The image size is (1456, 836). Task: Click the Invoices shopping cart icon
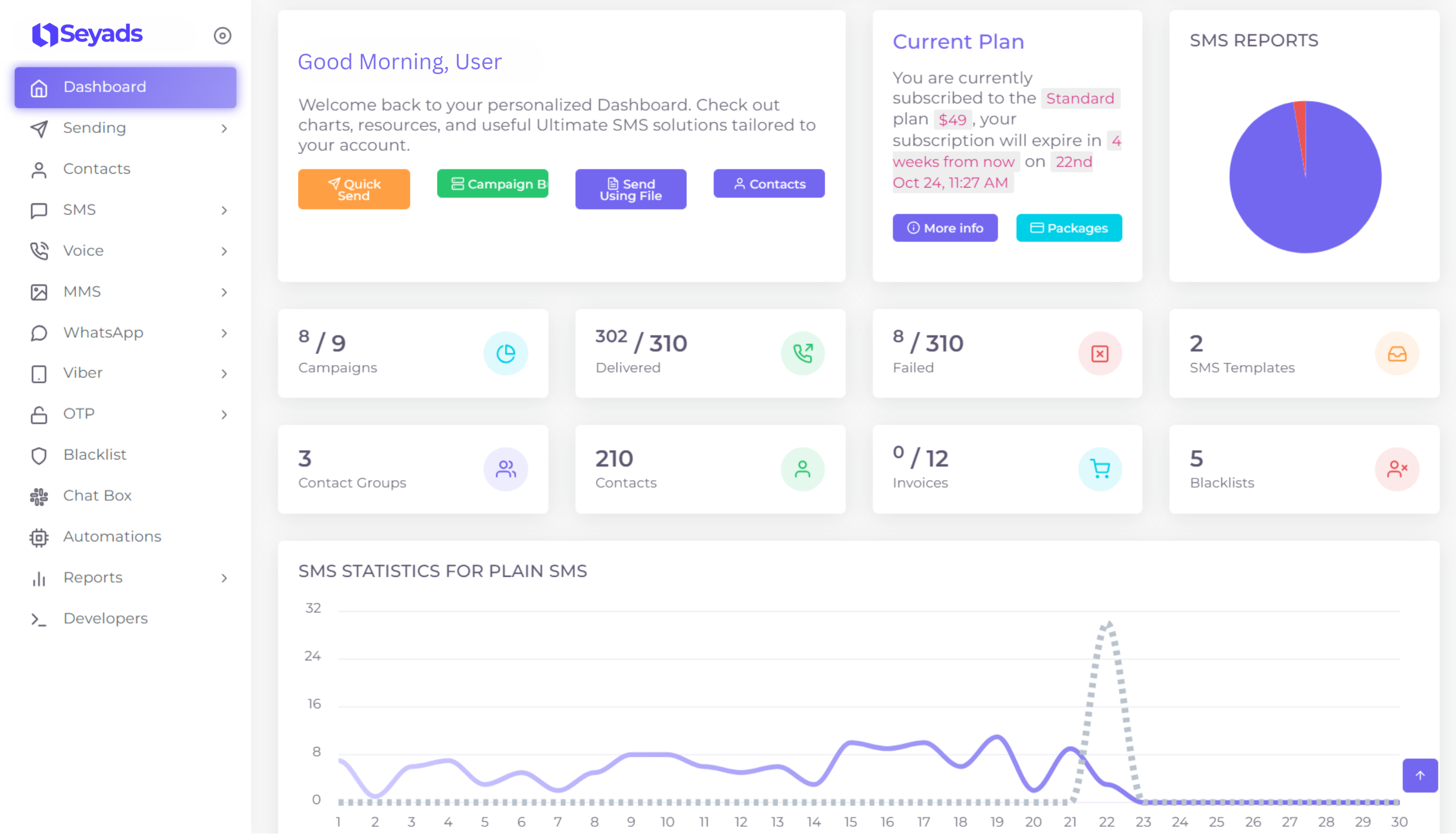point(1100,469)
